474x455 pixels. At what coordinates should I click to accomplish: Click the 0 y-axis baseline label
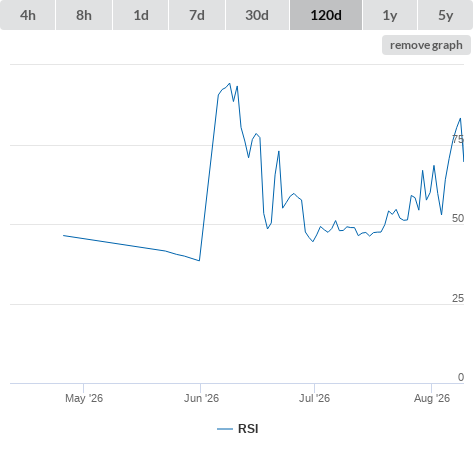[461, 377]
